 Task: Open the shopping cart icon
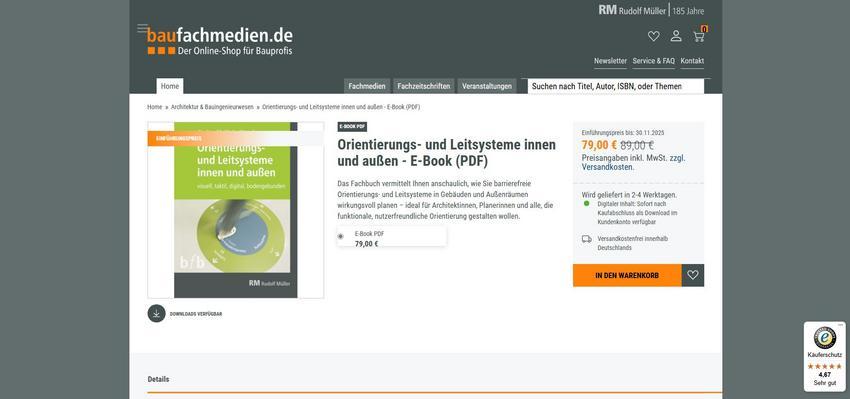coord(699,36)
